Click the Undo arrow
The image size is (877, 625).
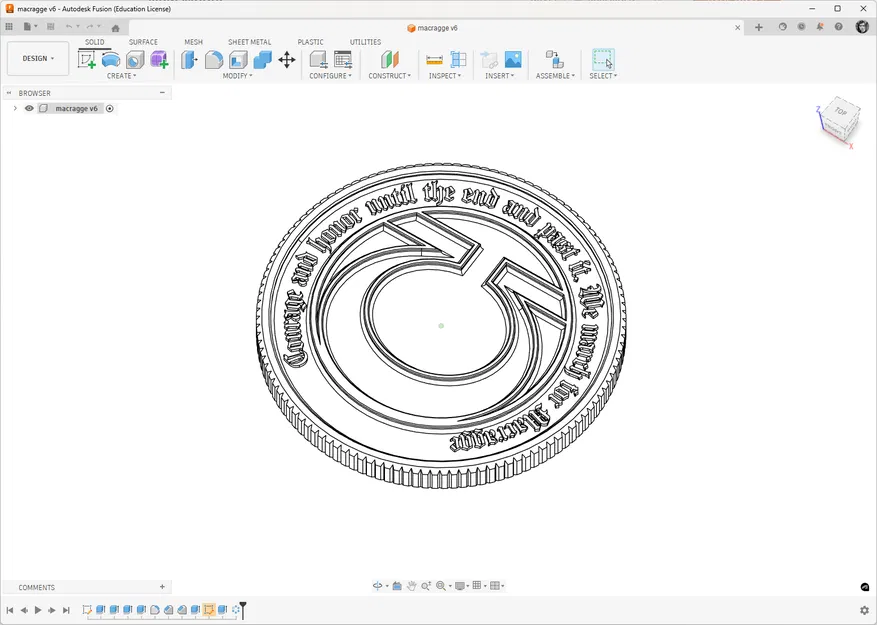69,27
